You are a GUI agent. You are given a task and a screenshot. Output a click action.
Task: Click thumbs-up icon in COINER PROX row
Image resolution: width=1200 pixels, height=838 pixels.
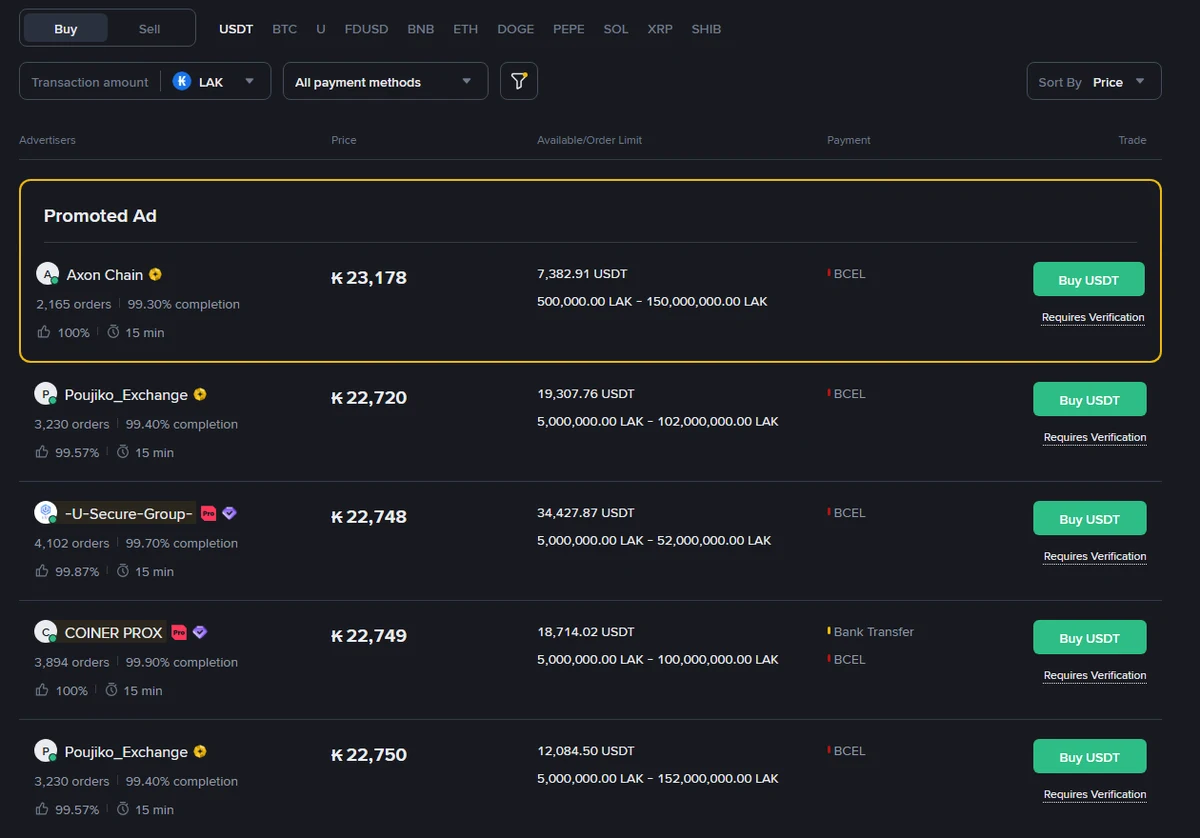click(x=41, y=690)
